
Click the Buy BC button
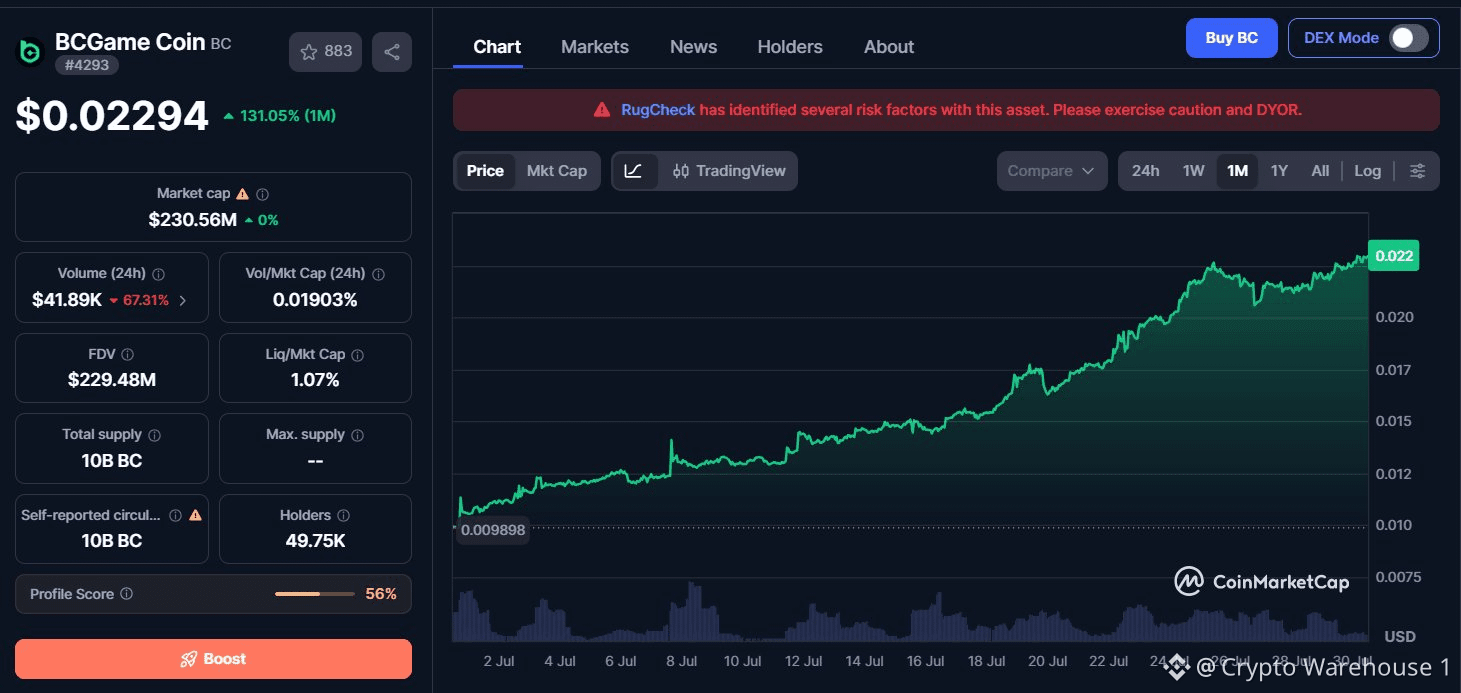click(1232, 38)
